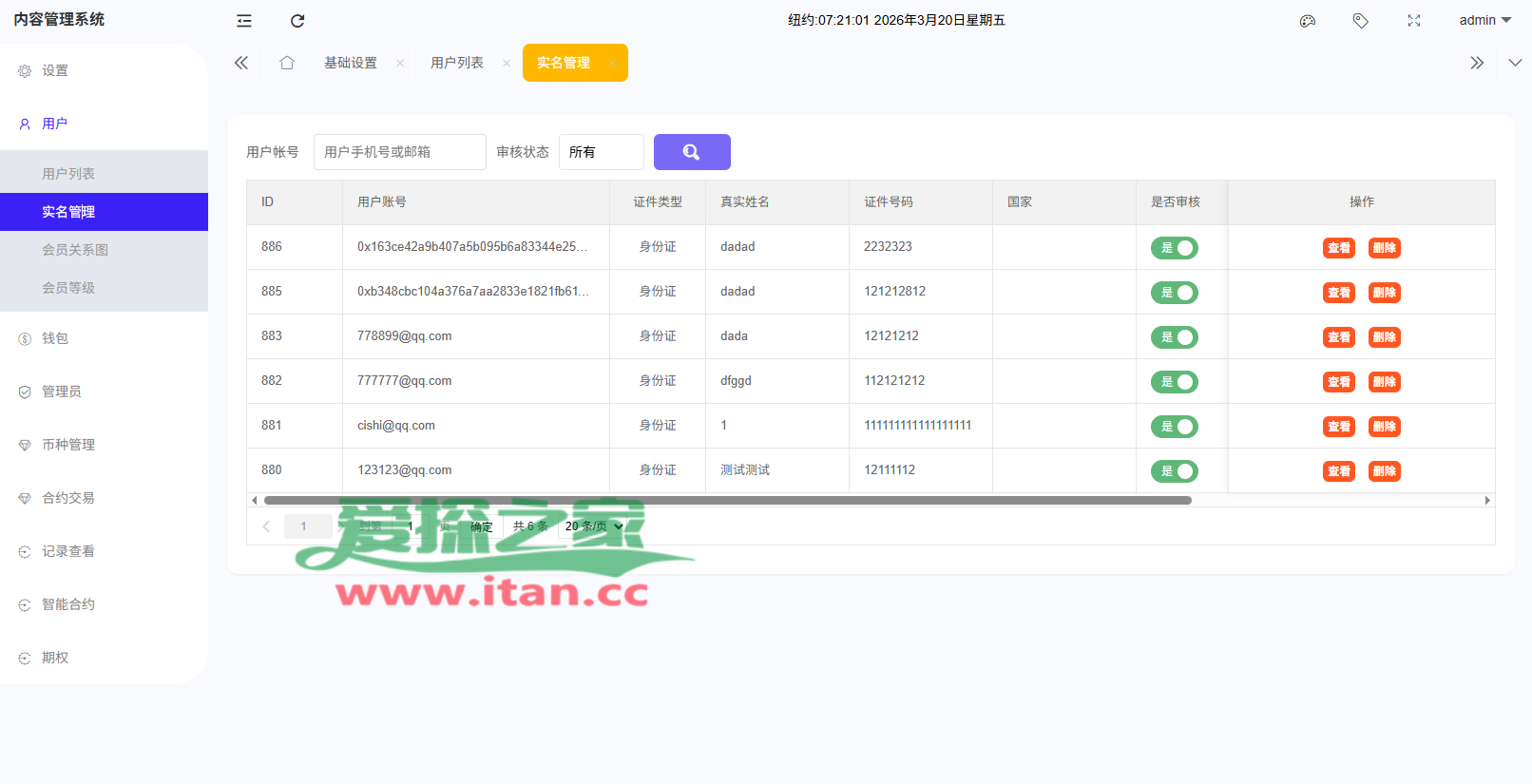Viewport: 1532px width, 784px height.
Task: Click the refresh icon in top bar
Action: [x=297, y=20]
